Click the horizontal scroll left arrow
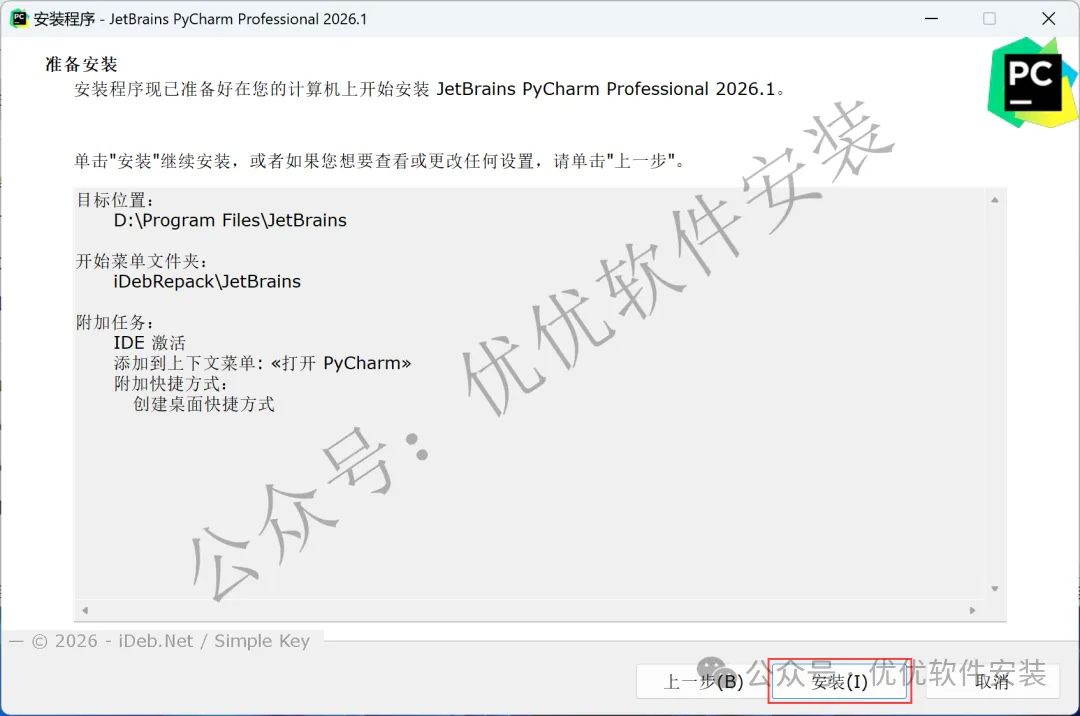 (85, 610)
